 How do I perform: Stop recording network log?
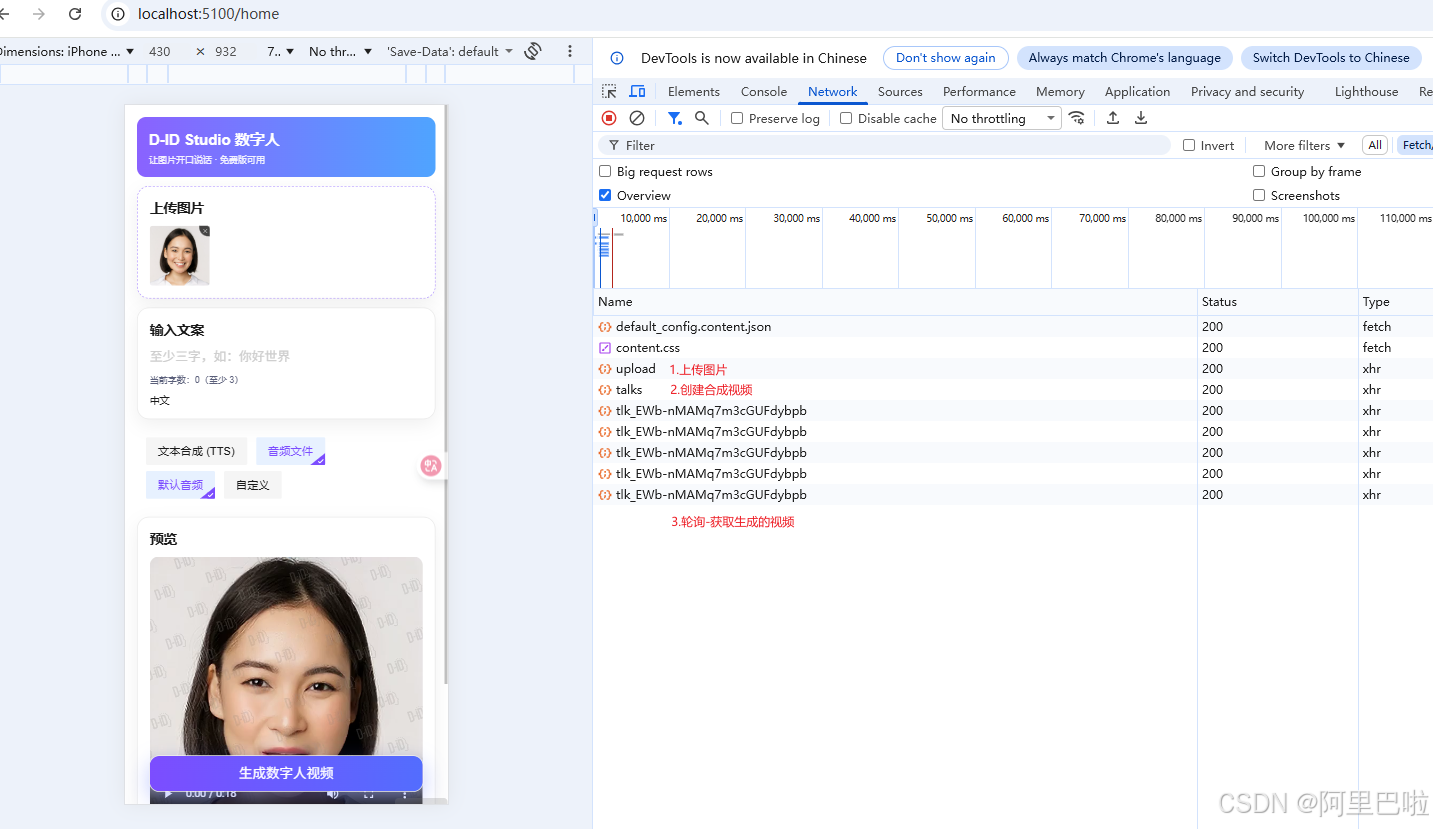tap(609, 118)
